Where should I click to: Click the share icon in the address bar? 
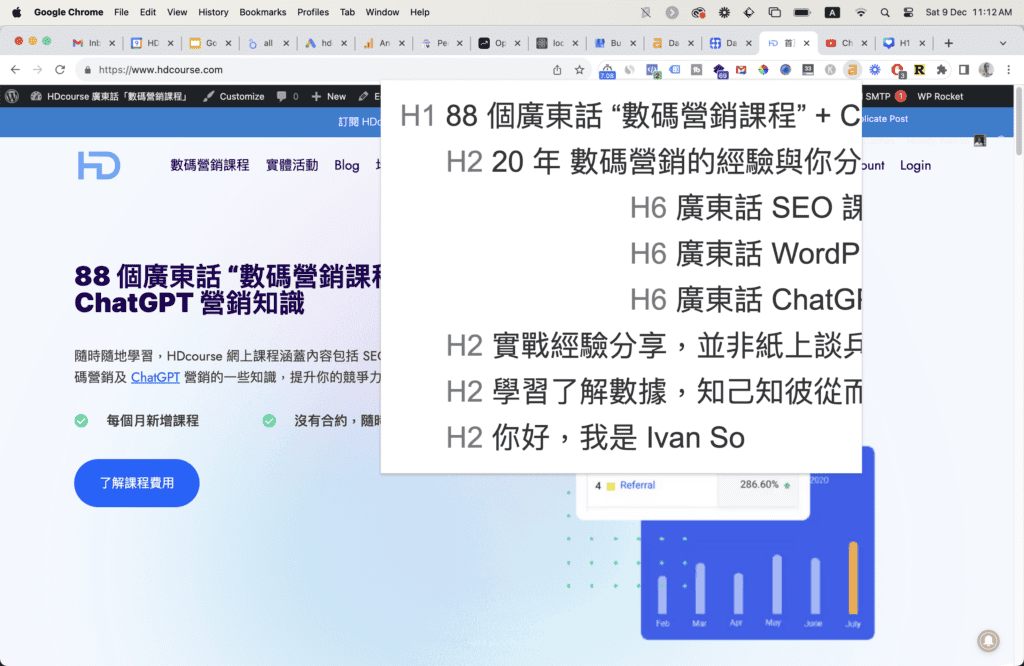tap(556, 70)
